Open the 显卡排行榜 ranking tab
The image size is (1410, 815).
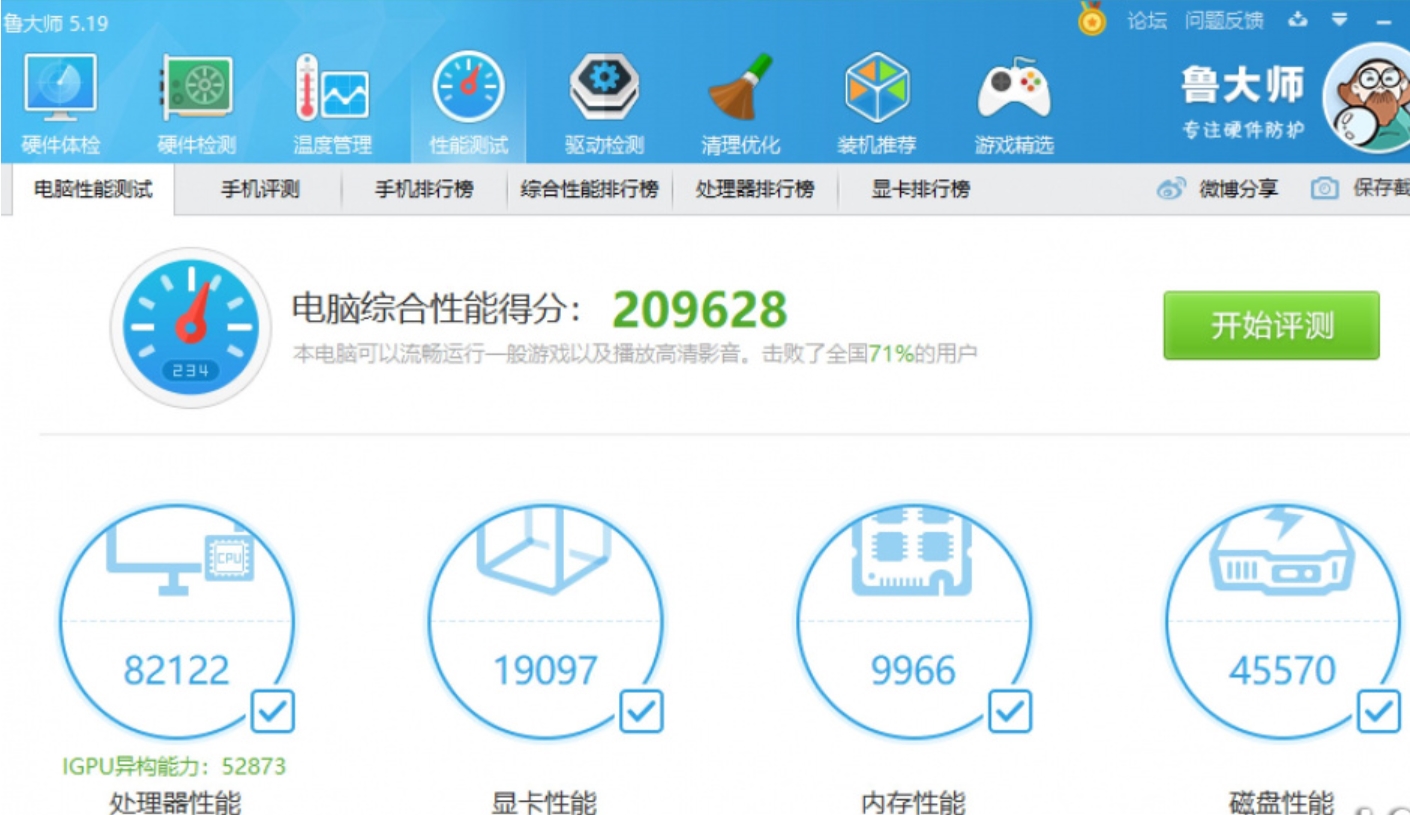click(917, 187)
